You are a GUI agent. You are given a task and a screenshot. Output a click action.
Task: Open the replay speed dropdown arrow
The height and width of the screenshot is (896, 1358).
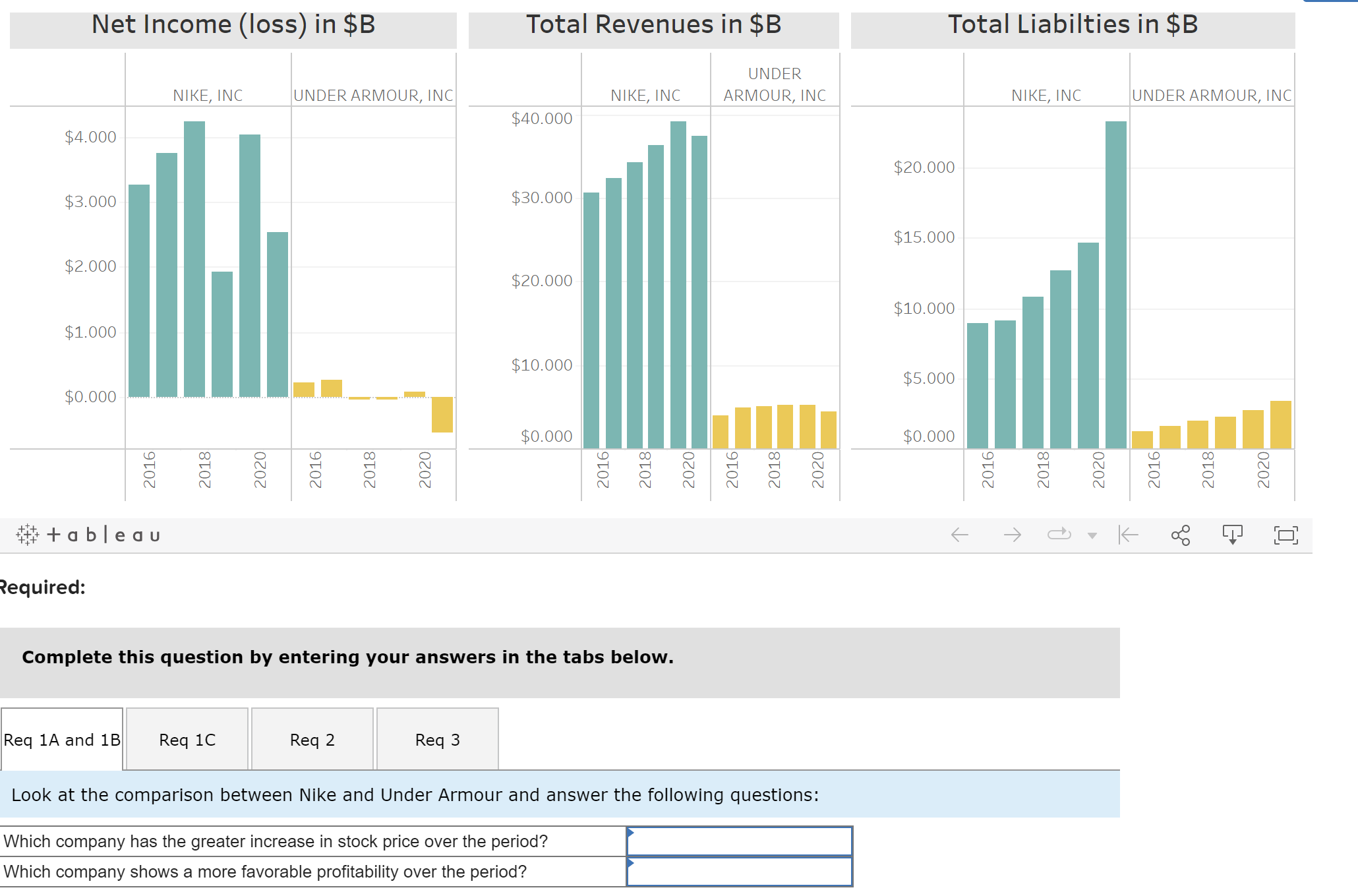click(1094, 535)
